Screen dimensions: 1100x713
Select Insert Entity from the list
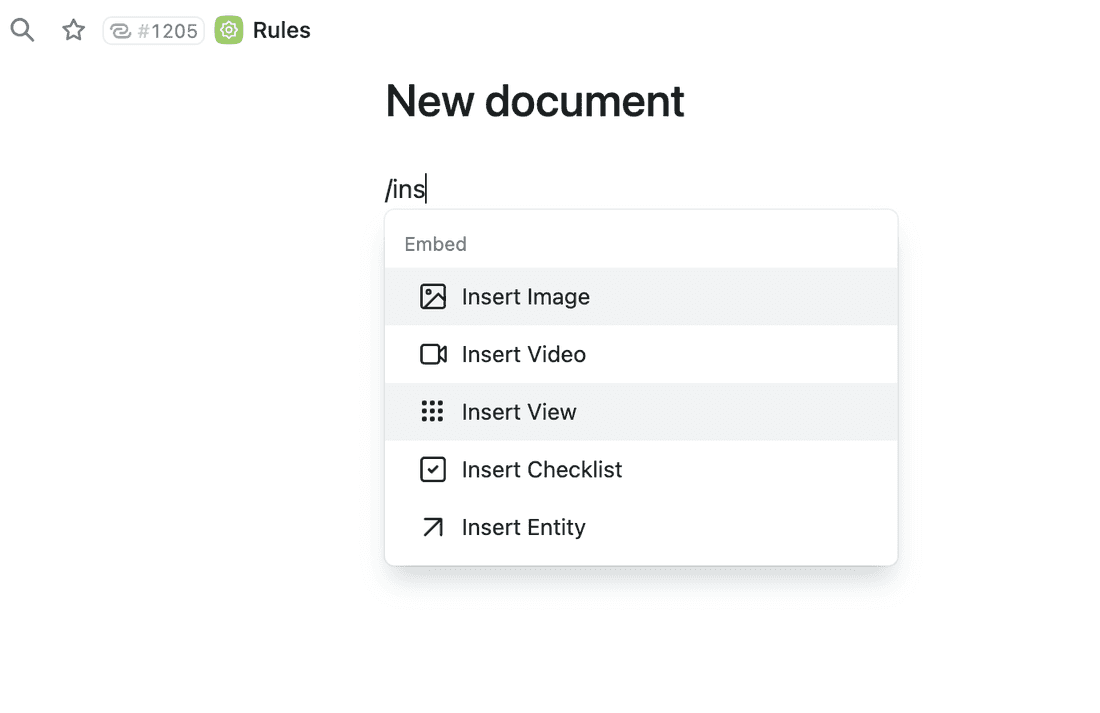pos(523,527)
